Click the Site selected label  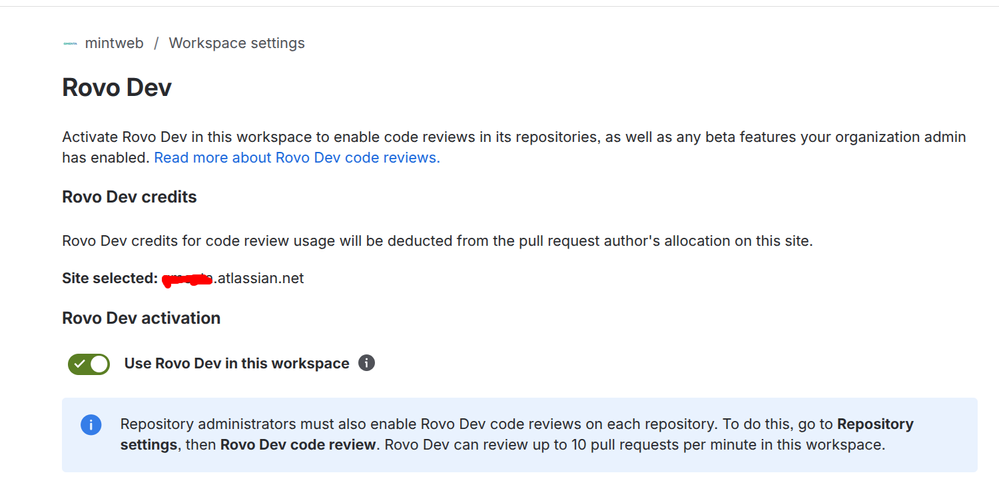click(x=110, y=278)
